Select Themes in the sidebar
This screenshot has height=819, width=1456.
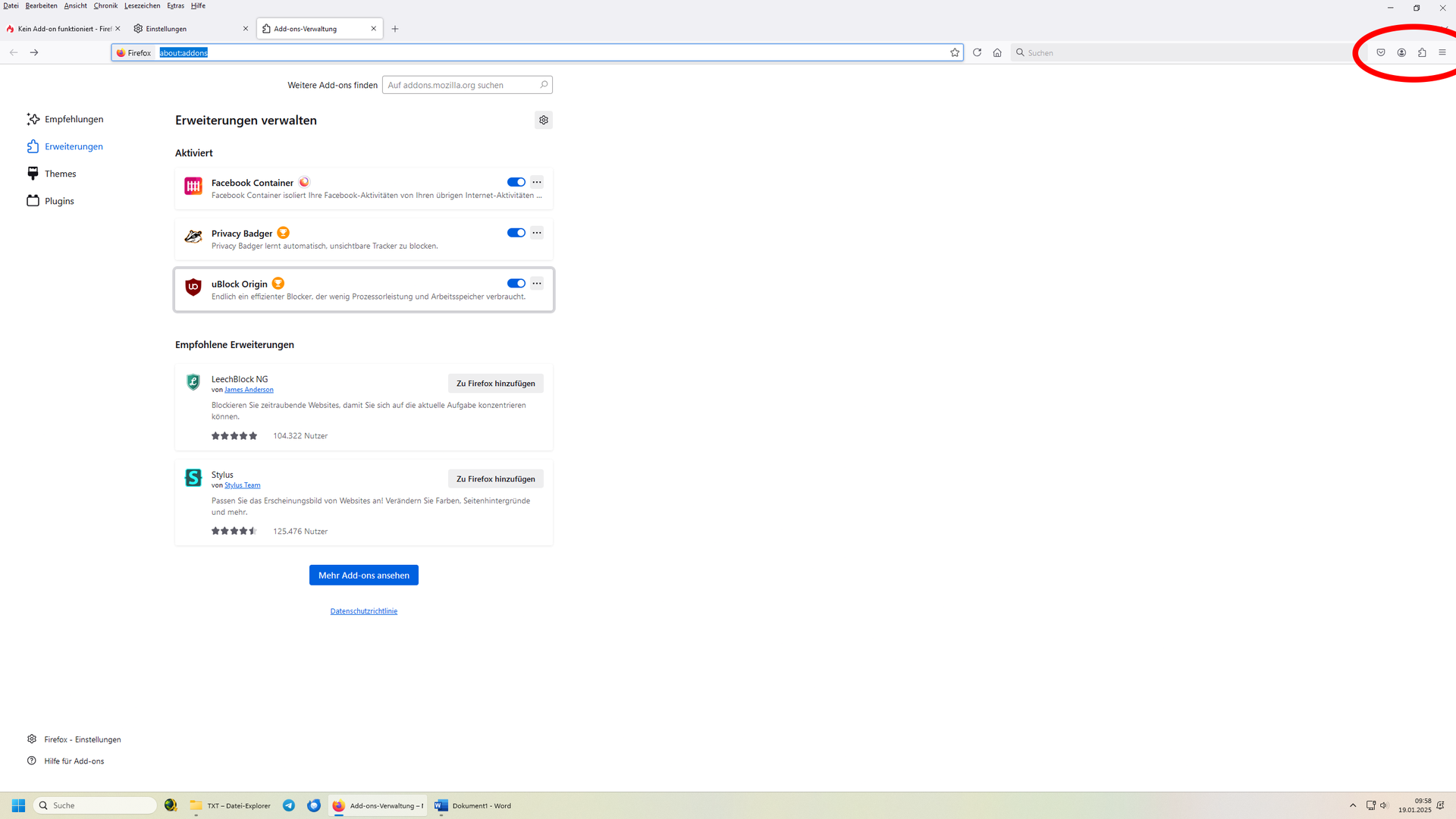pos(60,174)
